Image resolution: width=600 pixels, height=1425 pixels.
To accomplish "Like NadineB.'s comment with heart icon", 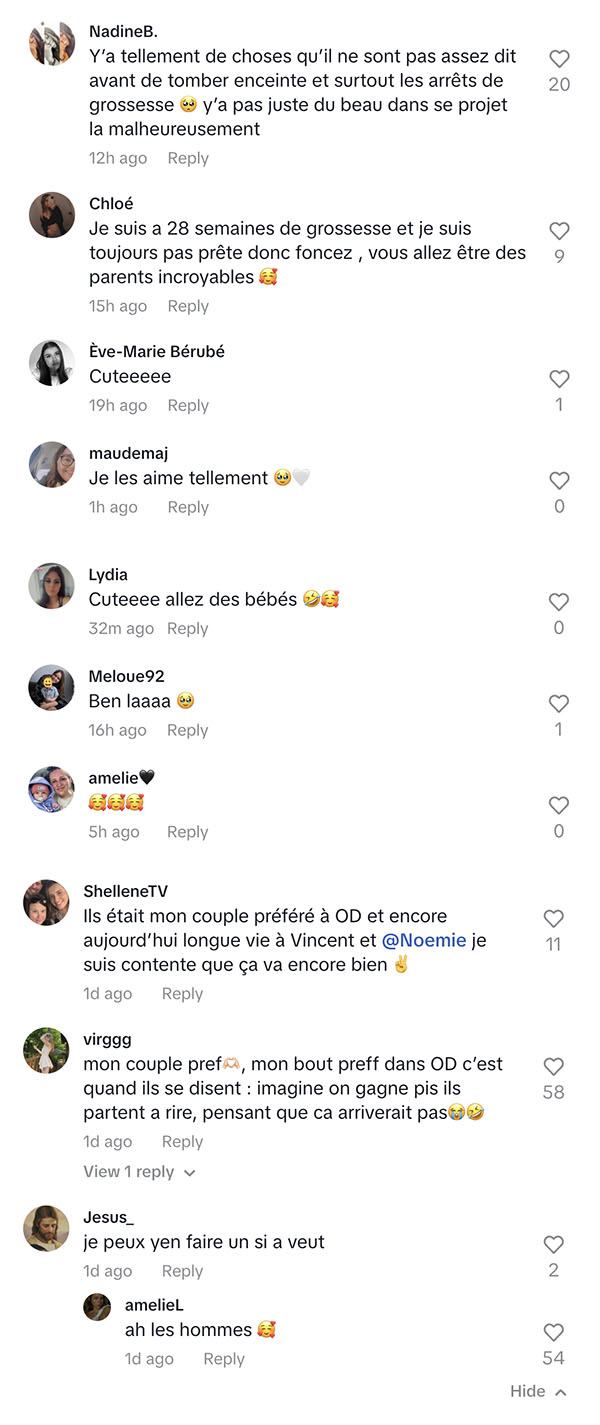I will tap(559, 59).
